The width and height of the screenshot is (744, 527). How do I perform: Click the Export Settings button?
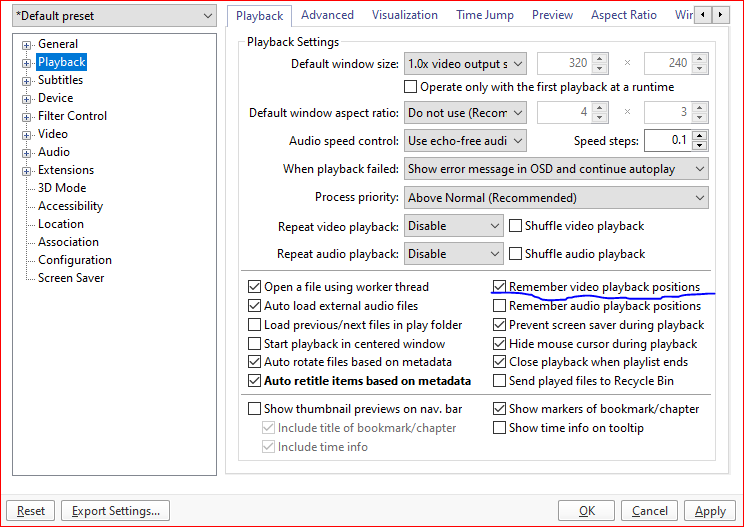coord(115,510)
